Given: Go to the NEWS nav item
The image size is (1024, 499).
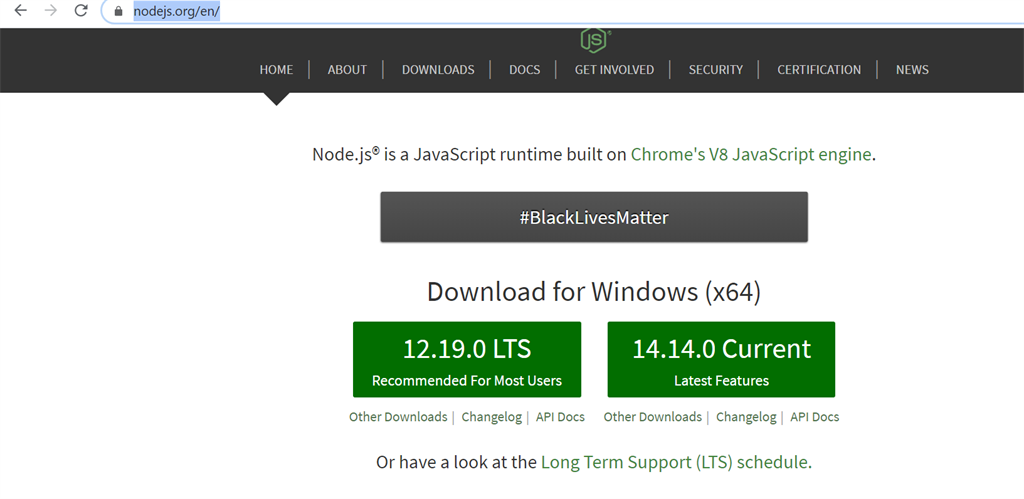Looking at the screenshot, I should (x=912, y=70).
